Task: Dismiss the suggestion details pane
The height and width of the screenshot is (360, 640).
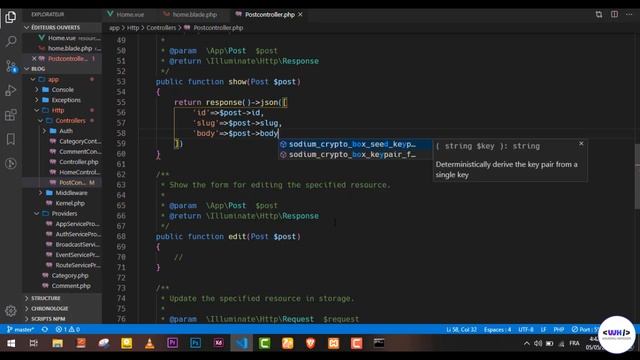Action: (581, 144)
